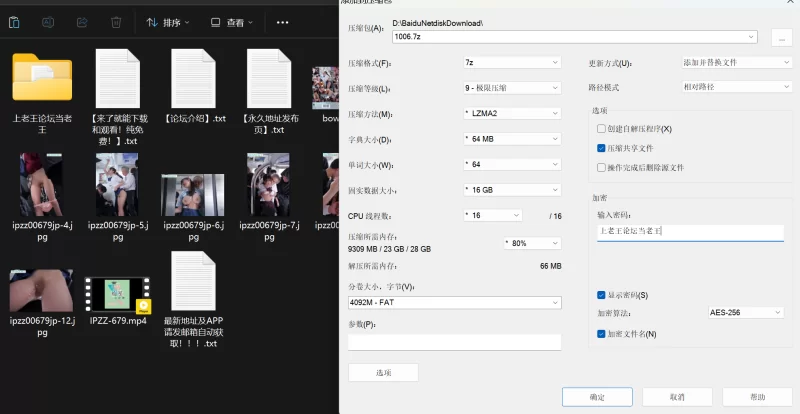Click the Rename icon in Explorer toolbar
800x414 pixels.
(47, 21)
